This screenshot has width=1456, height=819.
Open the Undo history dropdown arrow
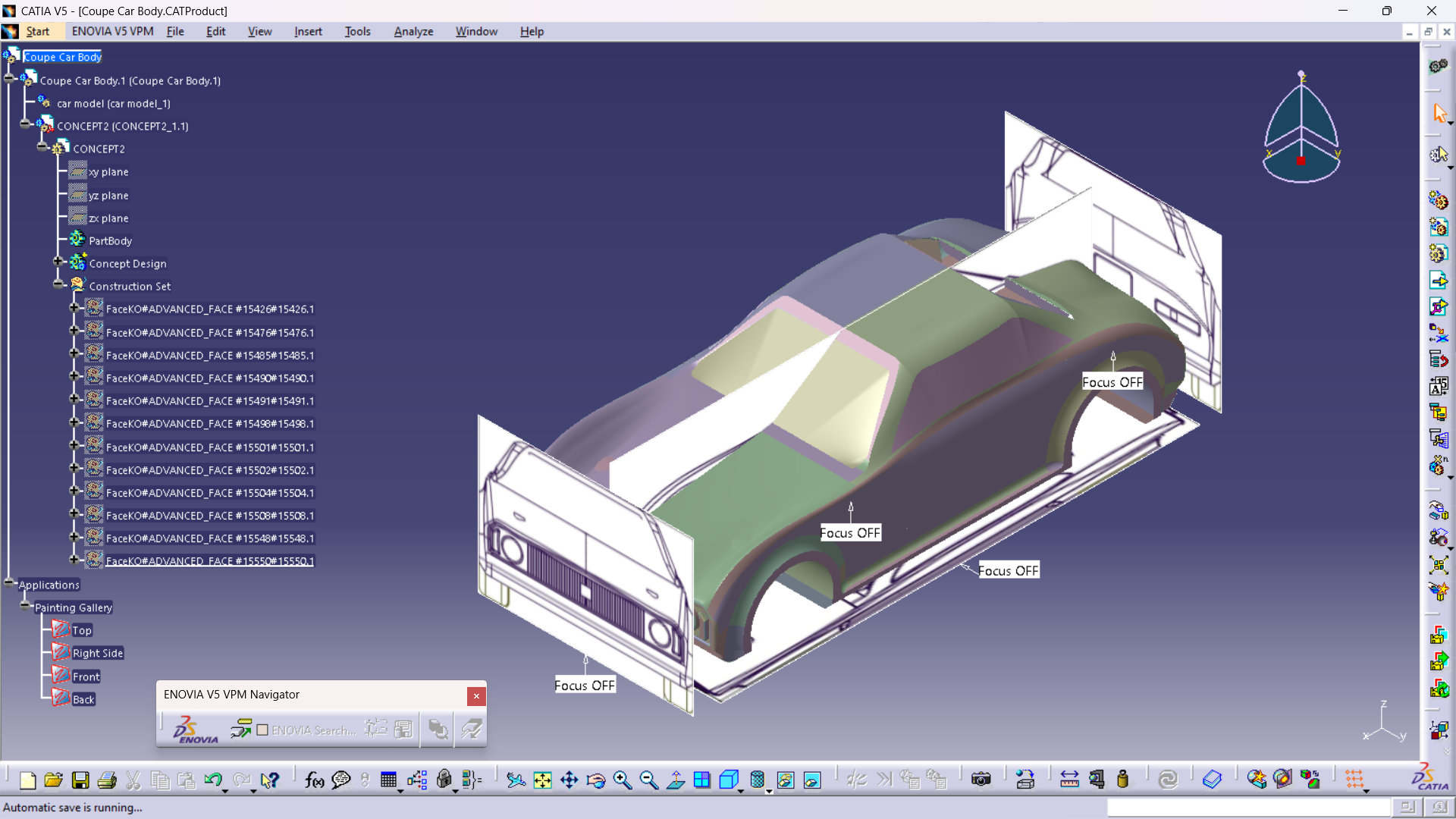point(225,791)
